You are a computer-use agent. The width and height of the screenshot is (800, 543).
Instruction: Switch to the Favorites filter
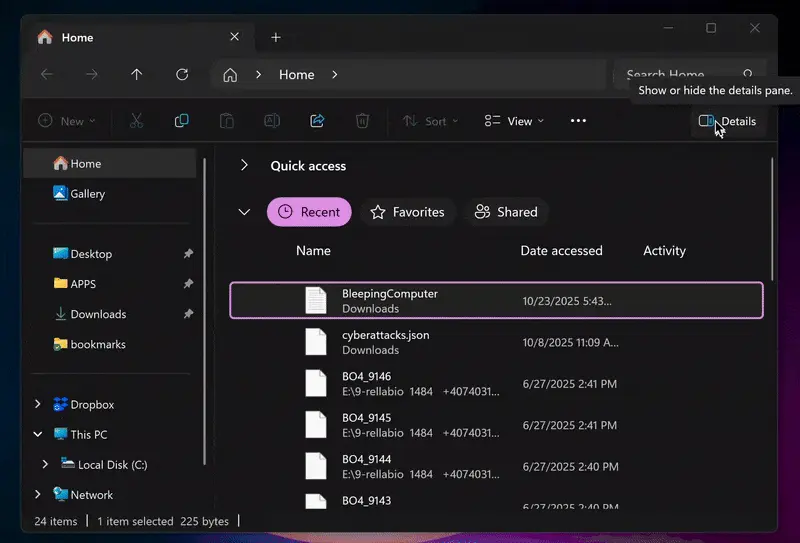pos(407,212)
